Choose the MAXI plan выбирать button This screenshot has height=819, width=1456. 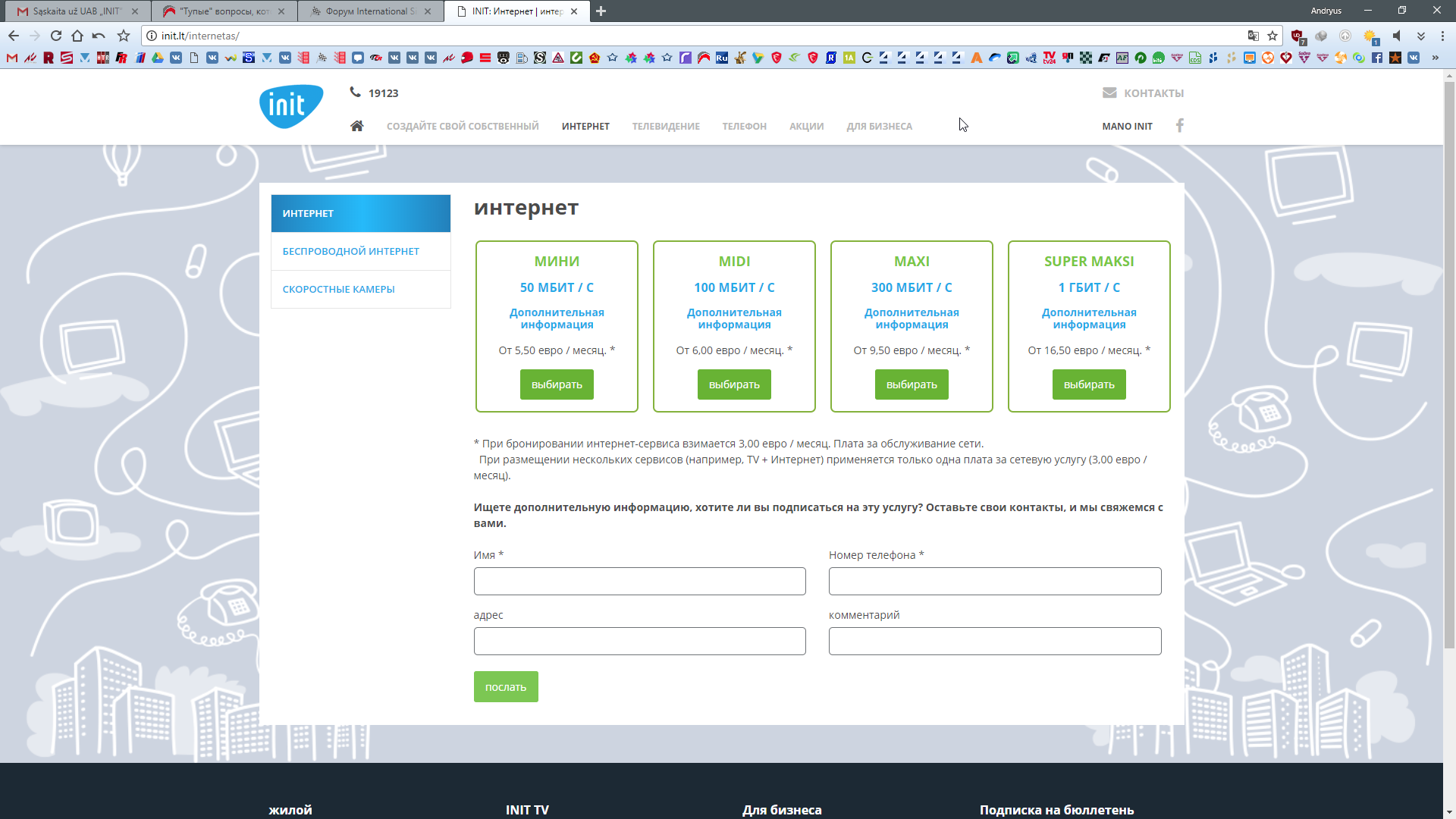912,384
